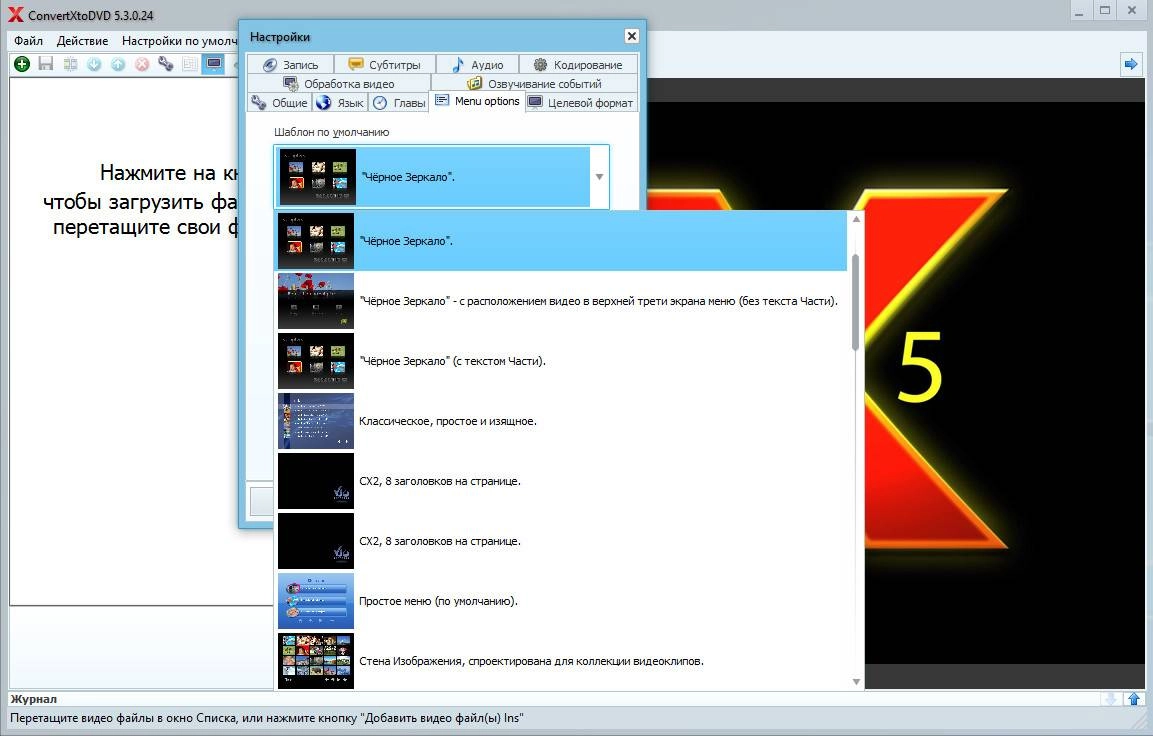
Task: Open the Настройки по умолчанию menu
Action: [x=179, y=40]
